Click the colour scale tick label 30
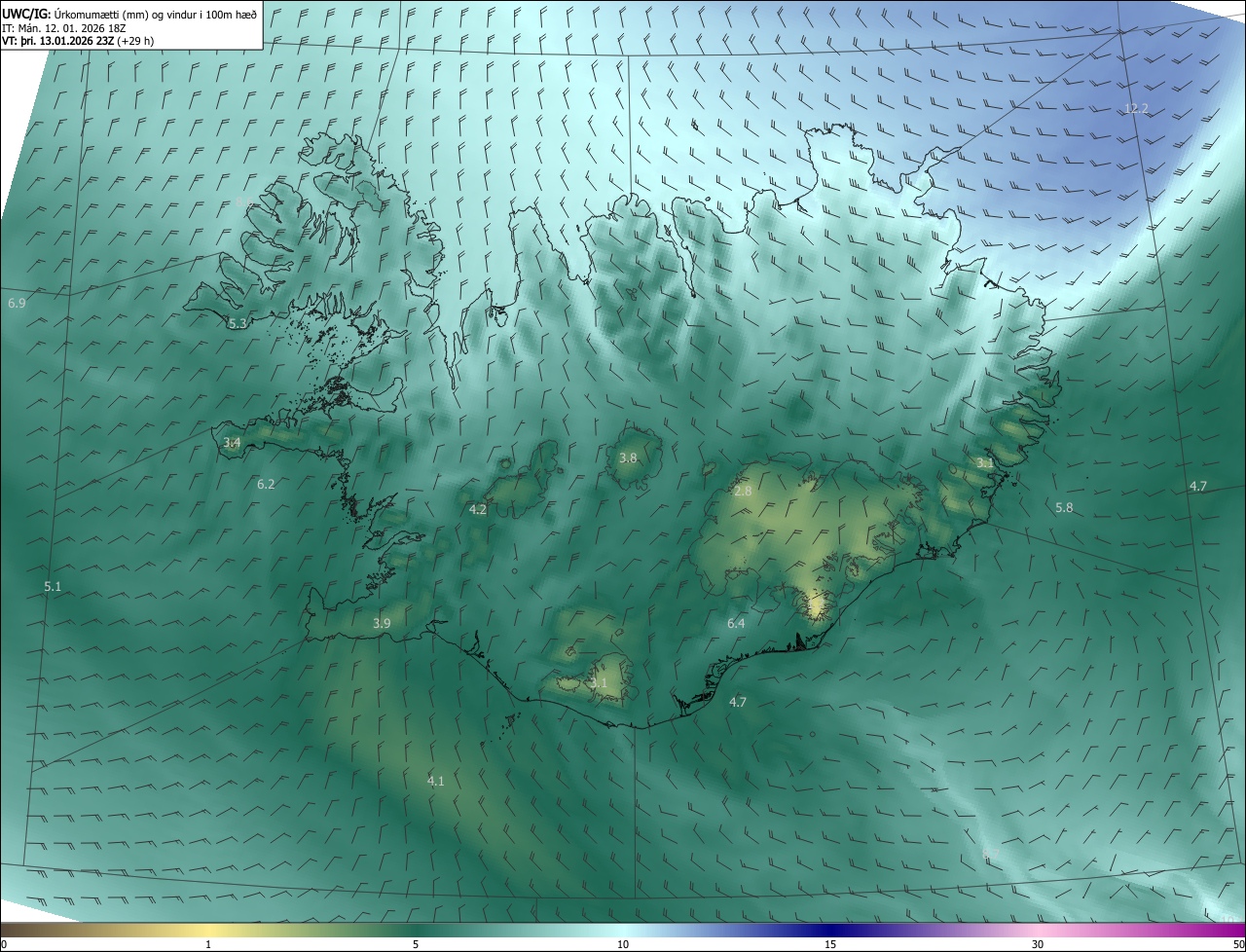Viewport: 1246px width, 952px height. (x=1038, y=944)
